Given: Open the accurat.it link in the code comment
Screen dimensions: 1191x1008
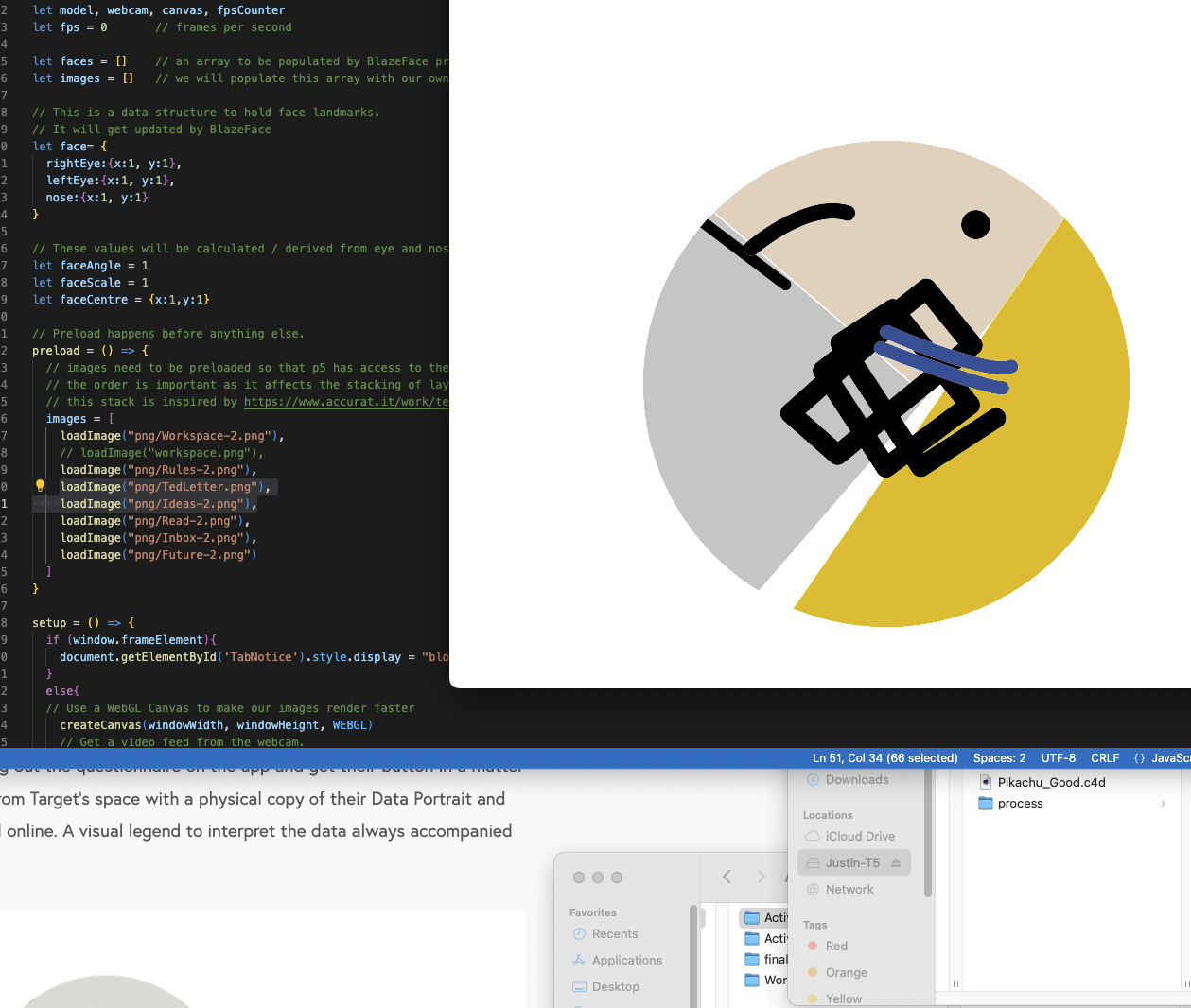Looking at the screenshot, I should pyautogui.click(x=347, y=401).
